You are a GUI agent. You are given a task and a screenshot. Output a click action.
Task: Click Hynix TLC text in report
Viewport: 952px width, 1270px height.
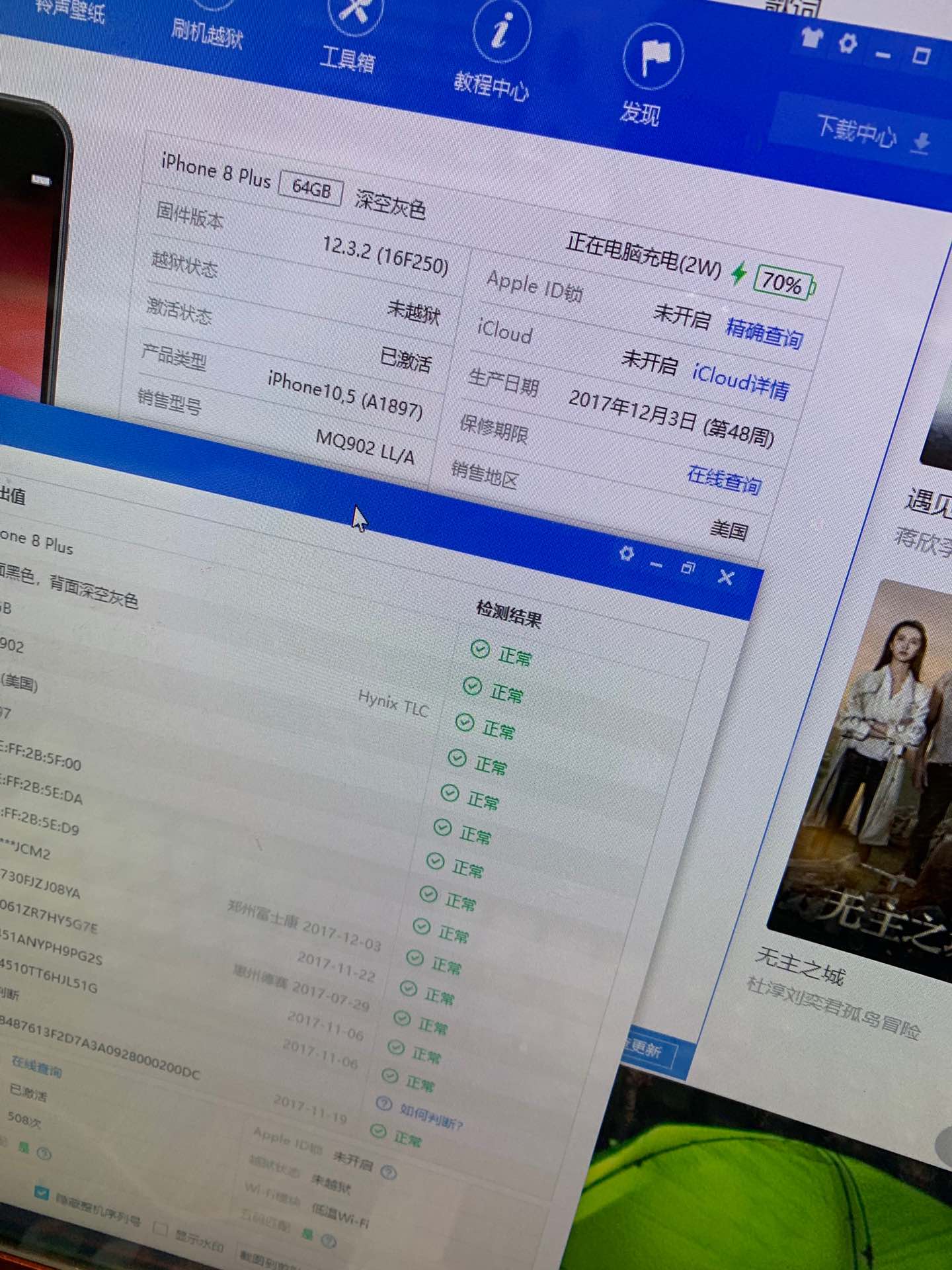point(393,703)
